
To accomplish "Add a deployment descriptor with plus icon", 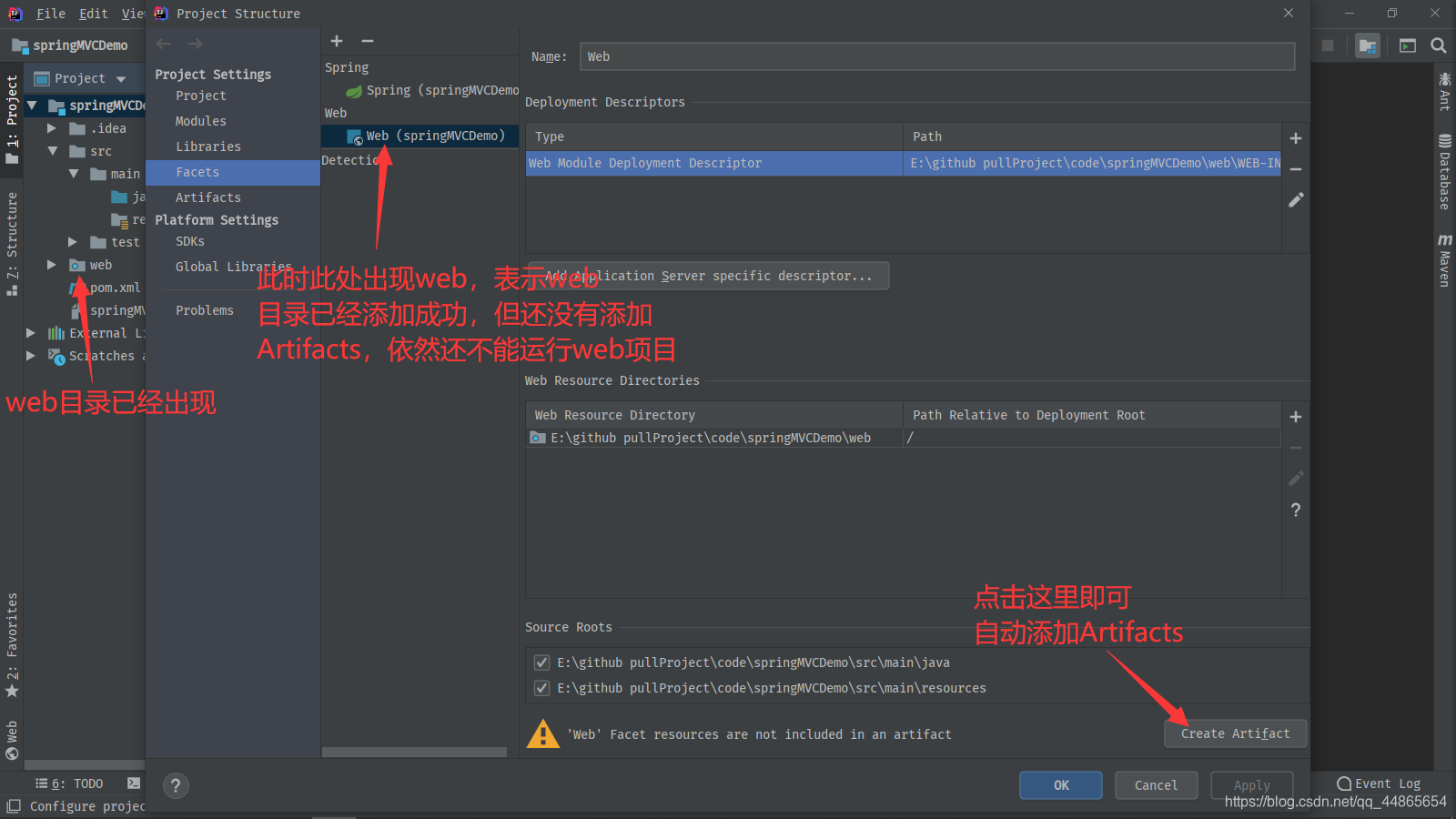I will point(1296,138).
